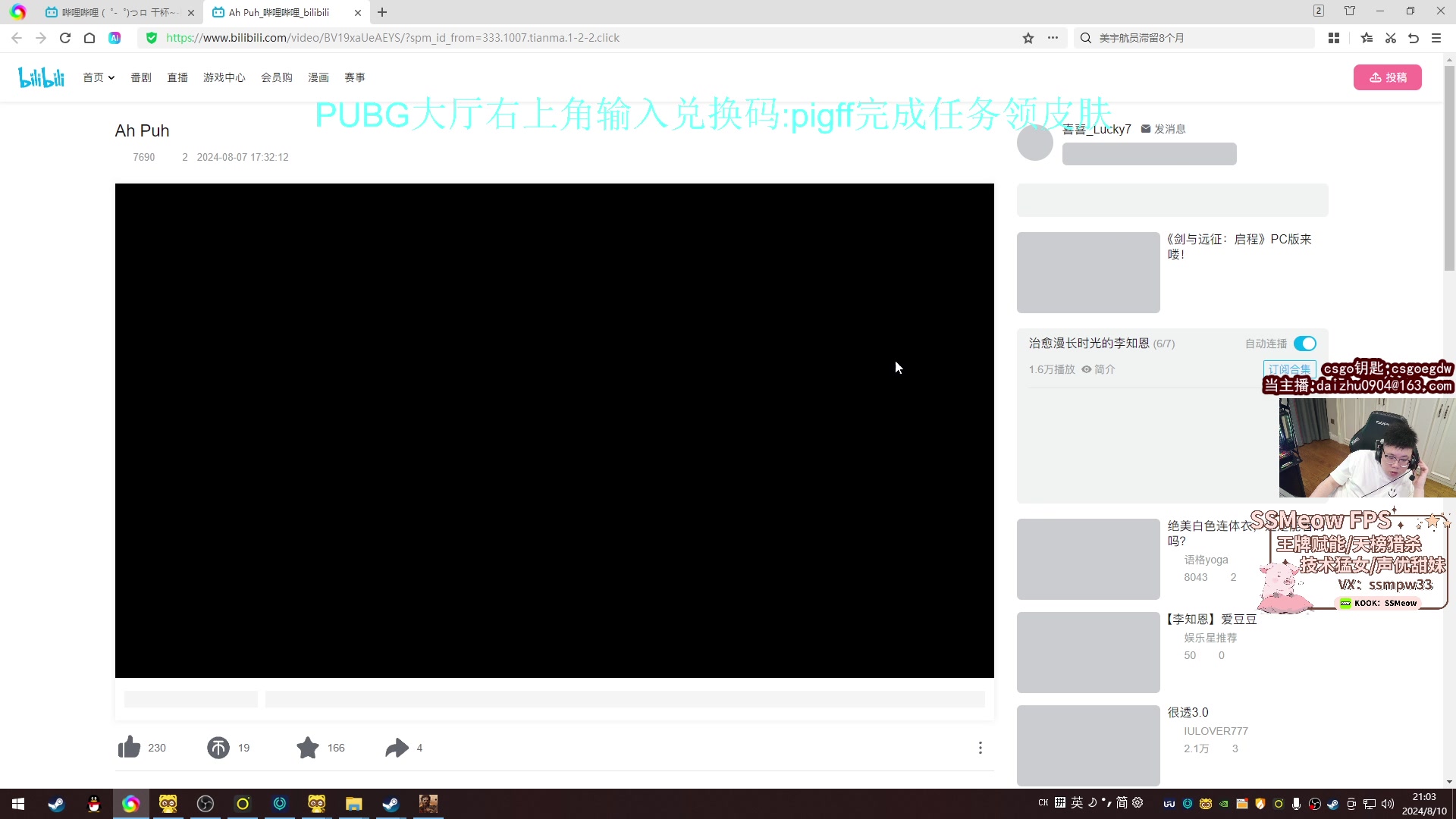Open the three-dot more options menu
The height and width of the screenshot is (819, 1456).
coord(980,748)
